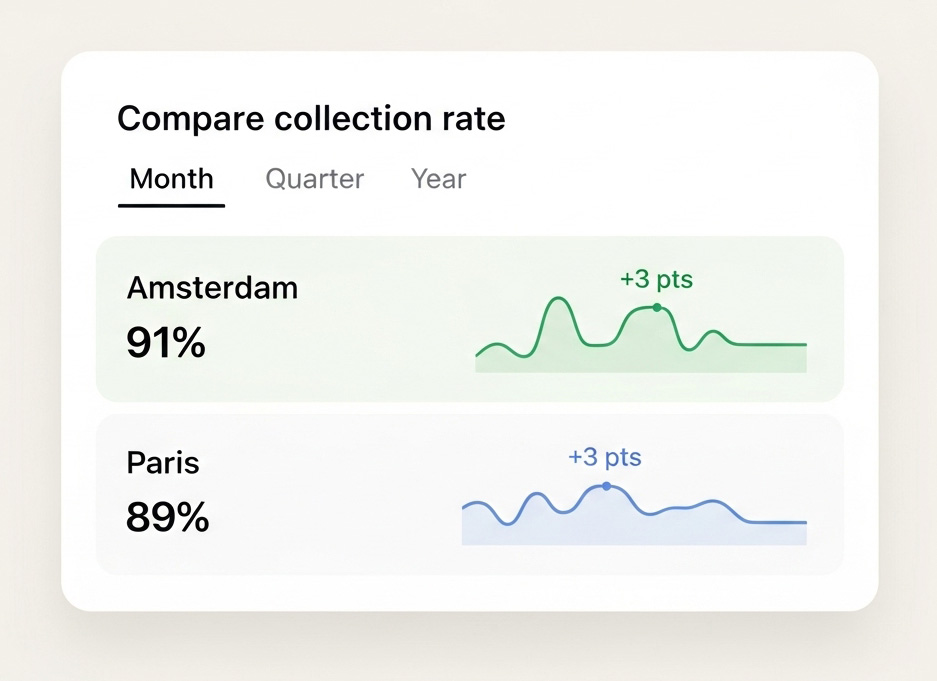Click the +3 pts label on Amsterdam chart
Screen dimensions: 937x681
(656, 280)
